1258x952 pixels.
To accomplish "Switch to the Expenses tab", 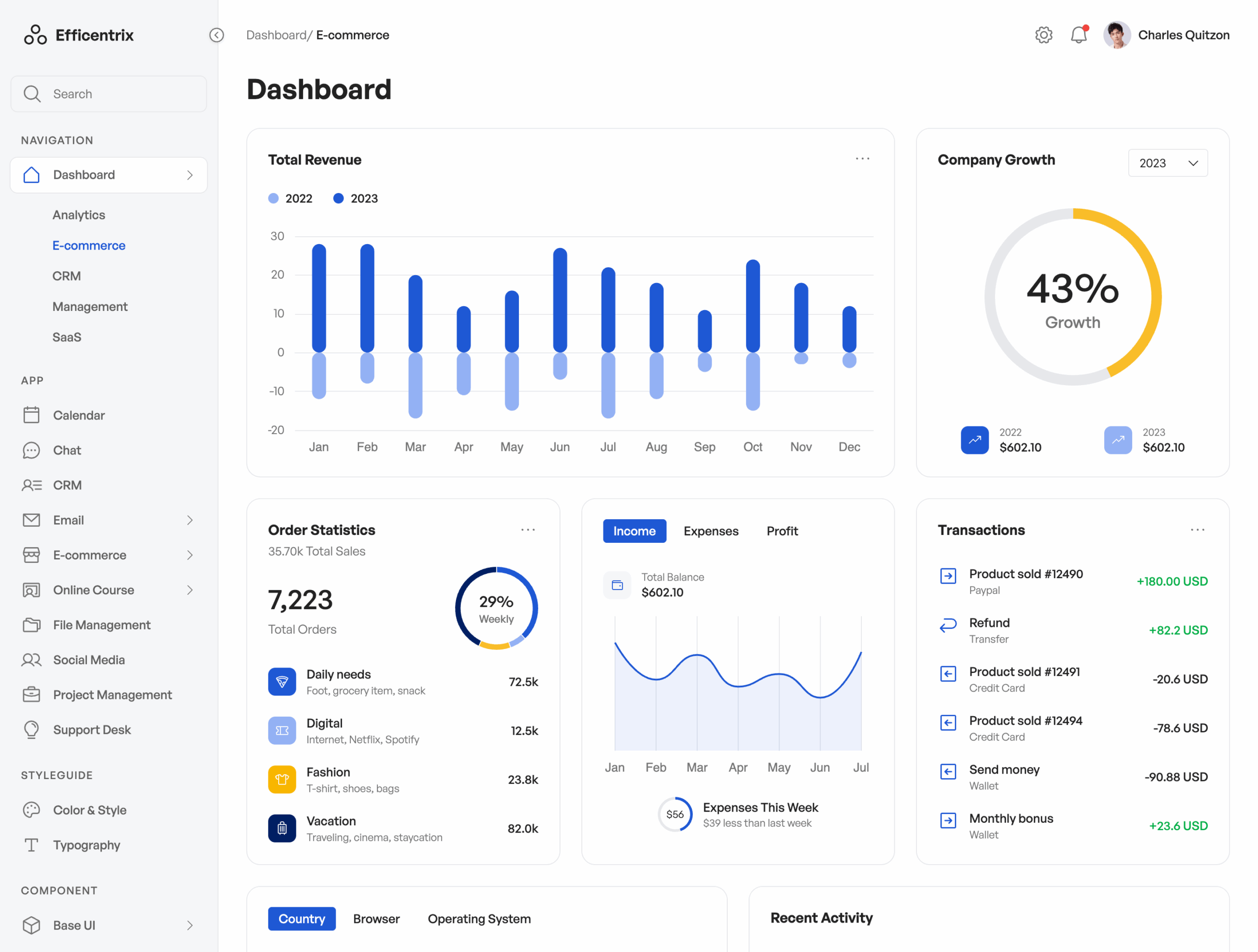I will click(x=710, y=531).
